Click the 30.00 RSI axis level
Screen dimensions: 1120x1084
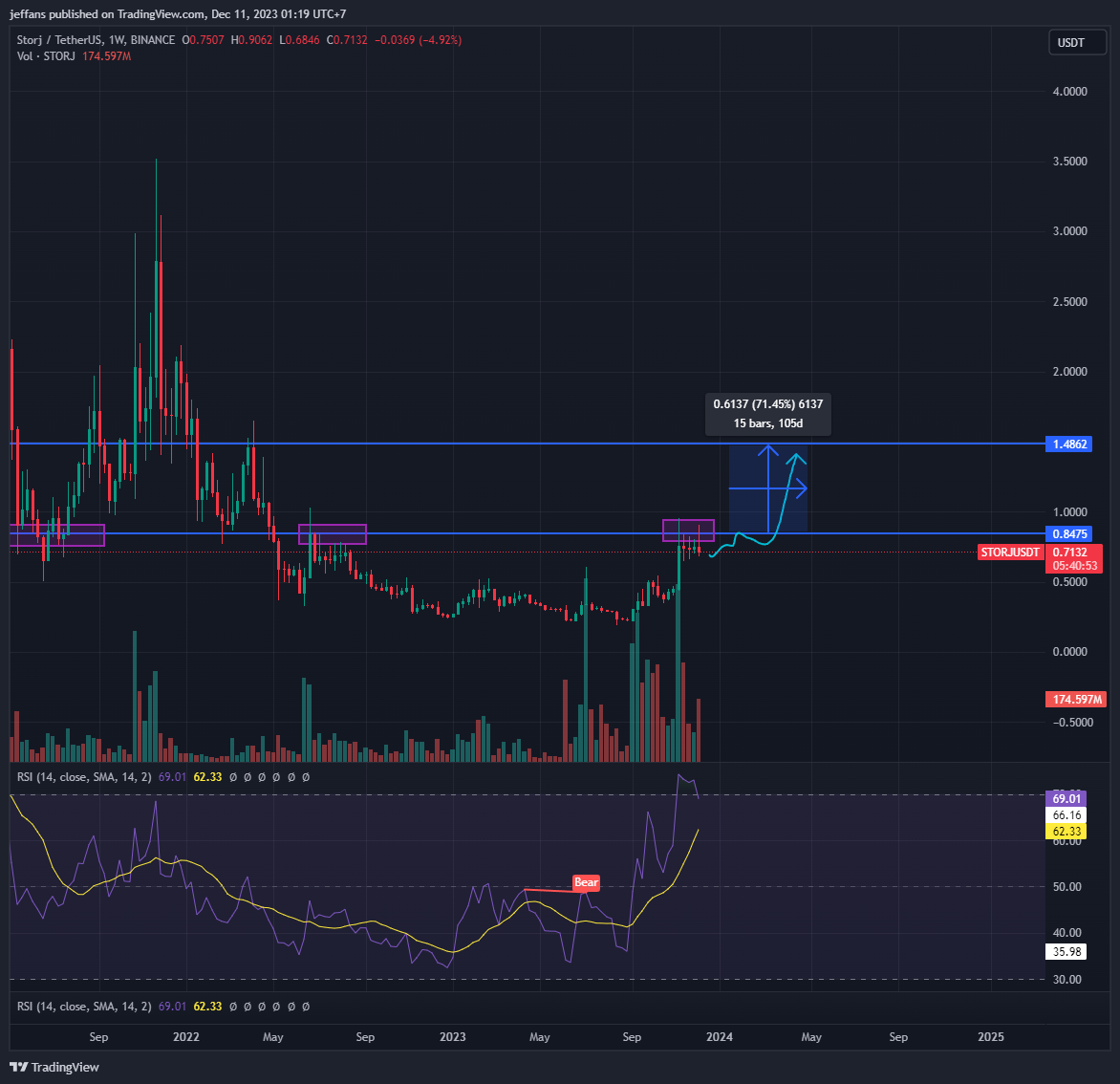[x=1067, y=980]
